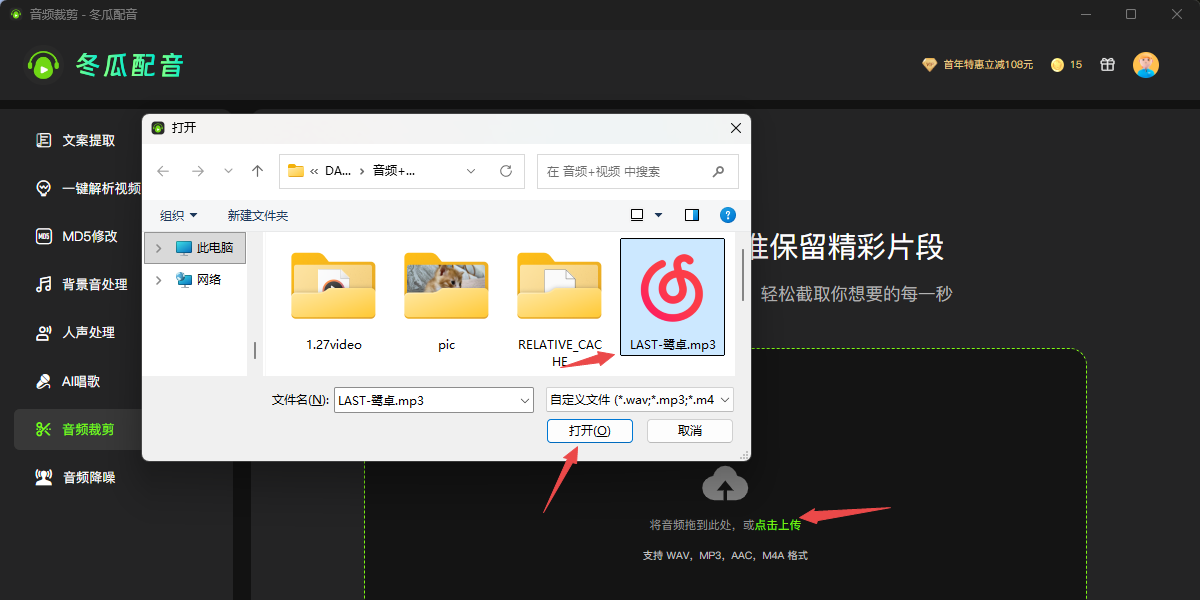Open the file type filter dropdown
1200x600 pixels.
click(640, 400)
